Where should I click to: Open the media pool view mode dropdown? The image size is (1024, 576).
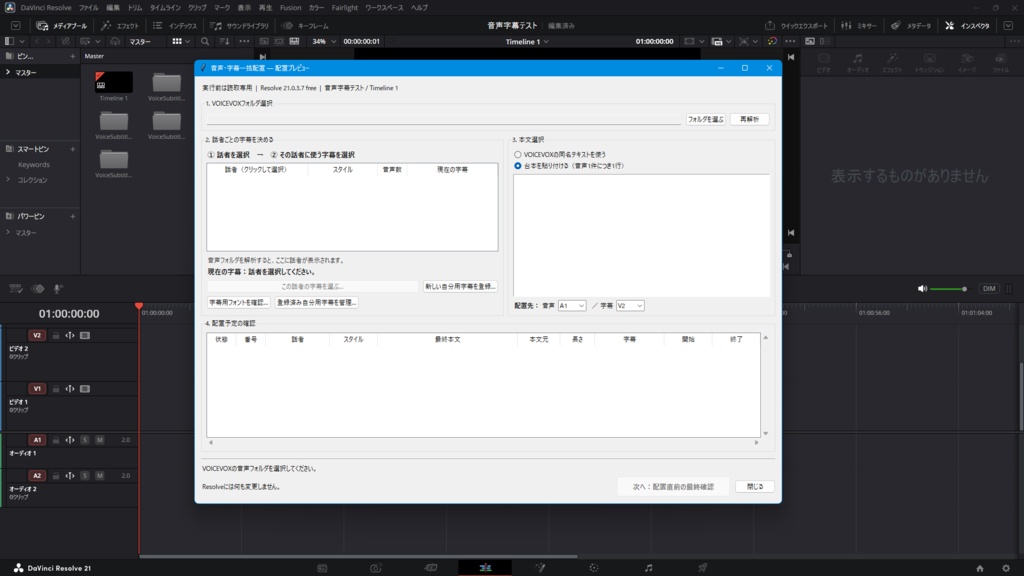coord(181,41)
